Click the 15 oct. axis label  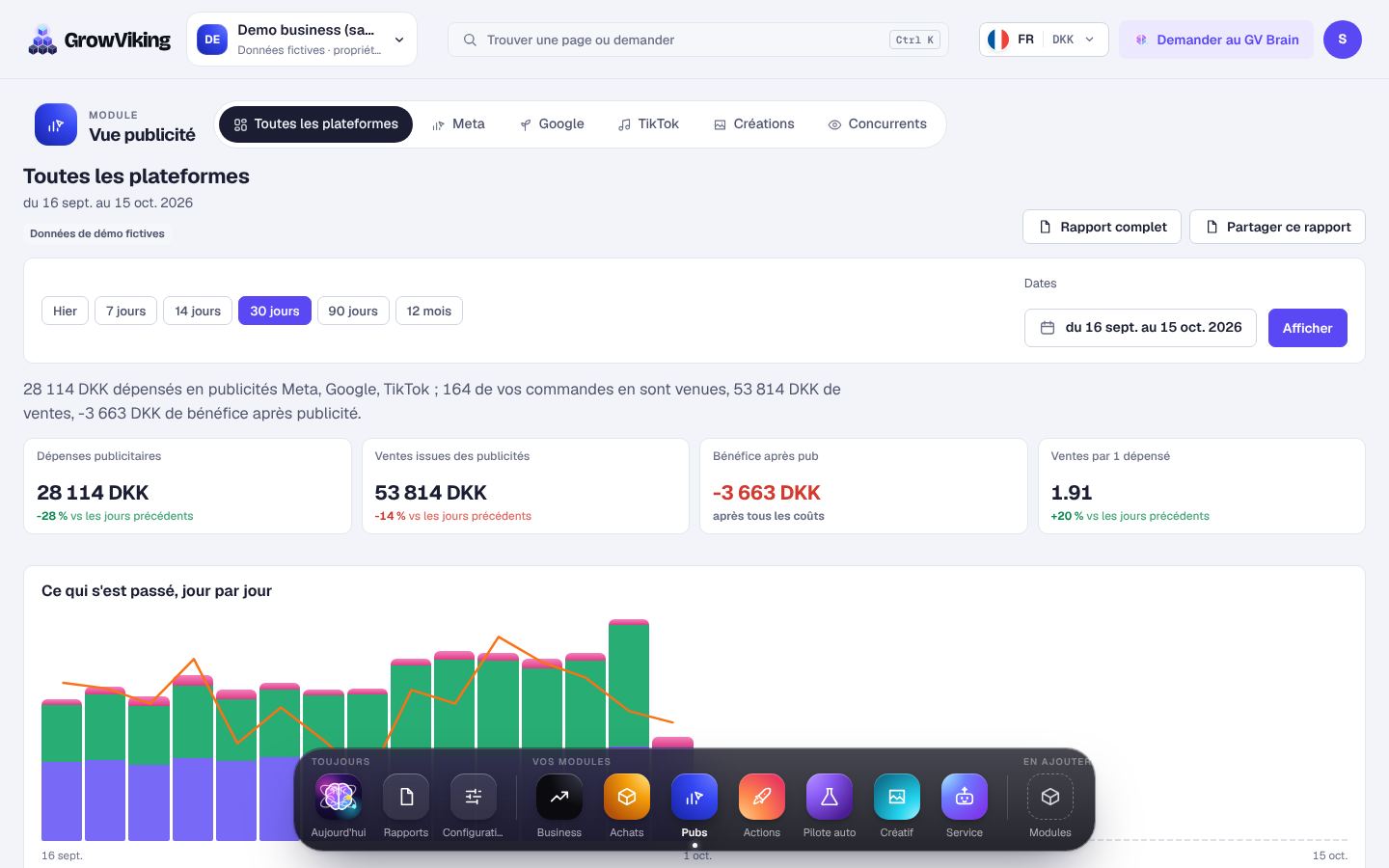[x=1330, y=855]
